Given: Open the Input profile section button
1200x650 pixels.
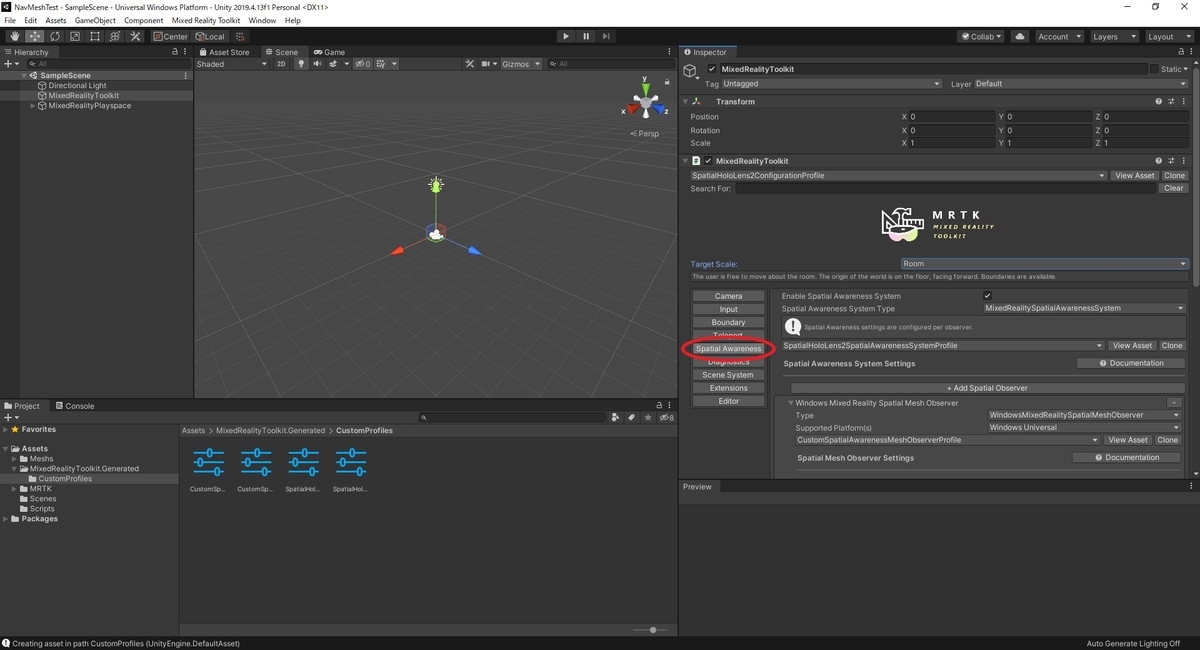Looking at the screenshot, I should tap(729, 309).
